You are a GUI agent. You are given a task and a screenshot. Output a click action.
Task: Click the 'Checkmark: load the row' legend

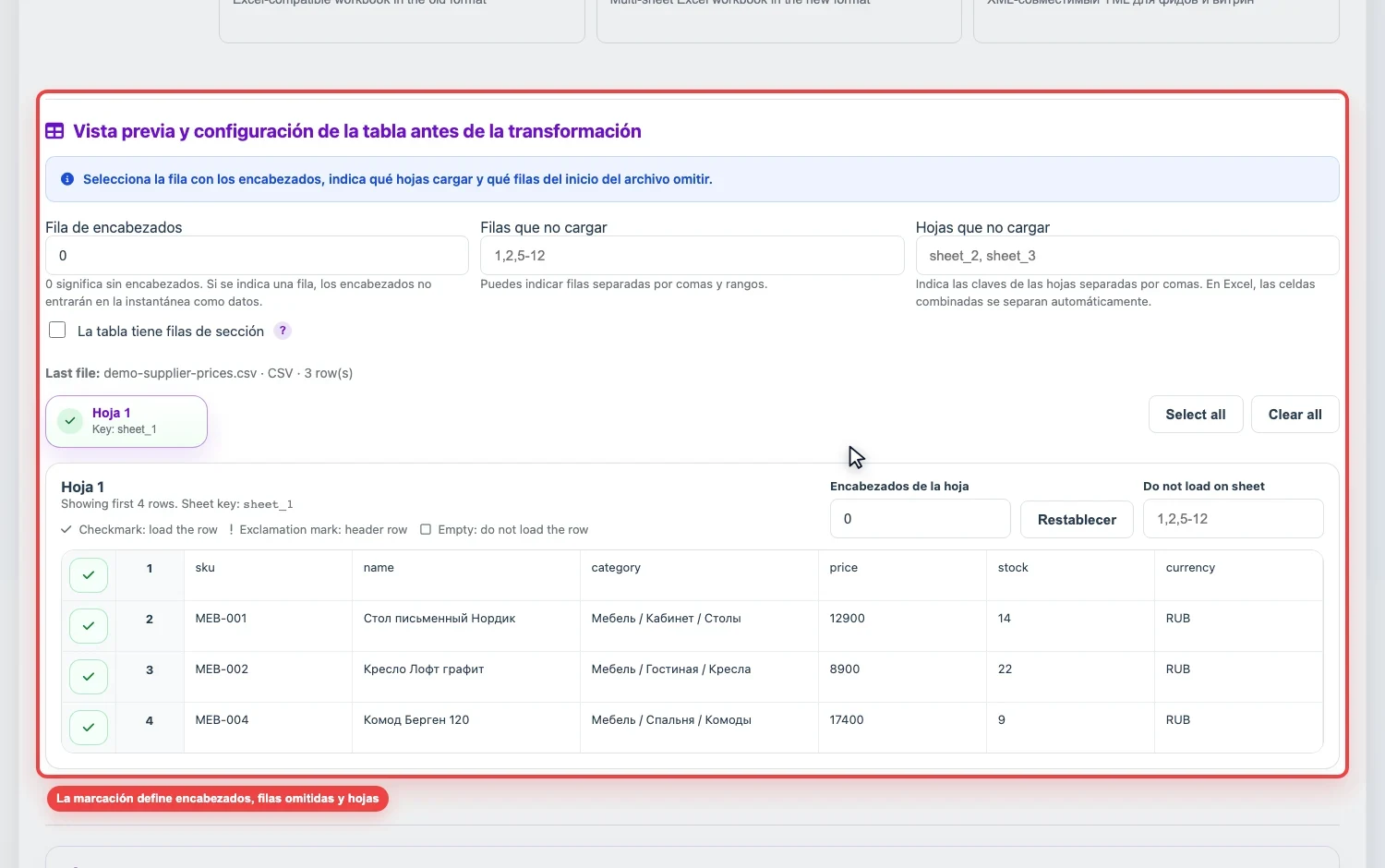tap(139, 530)
